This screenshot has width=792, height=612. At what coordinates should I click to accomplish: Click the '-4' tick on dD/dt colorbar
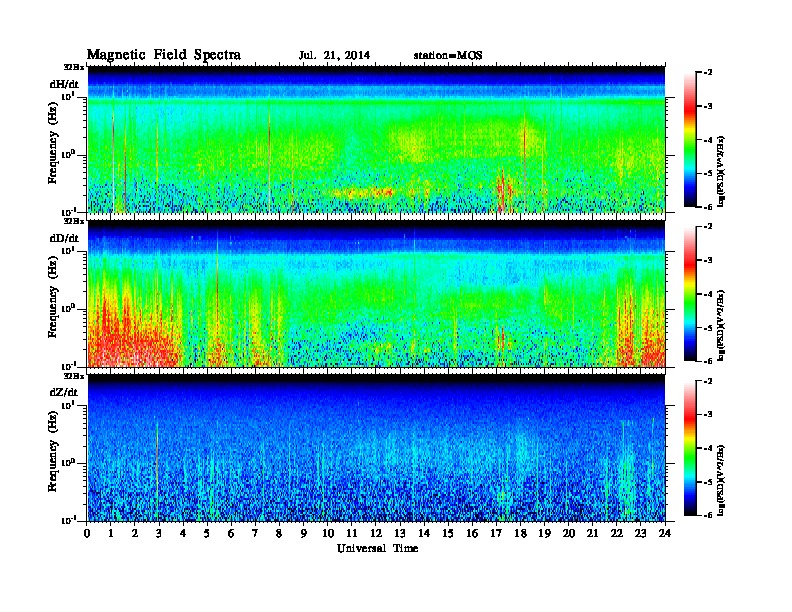pyautogui.click(x=708, y=294)
